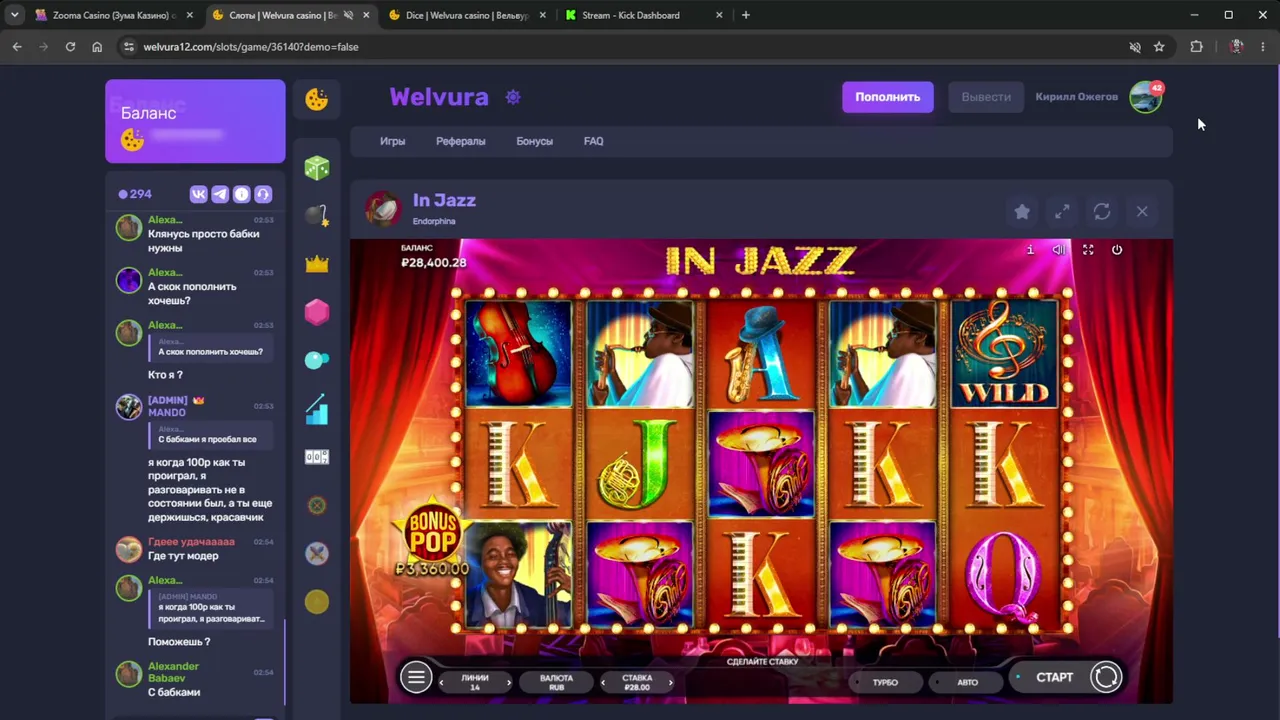Screen dimensions: 1280x720
Task: Switch to Stream Kick Dashboard tab
Action: [x=644, y=15]
